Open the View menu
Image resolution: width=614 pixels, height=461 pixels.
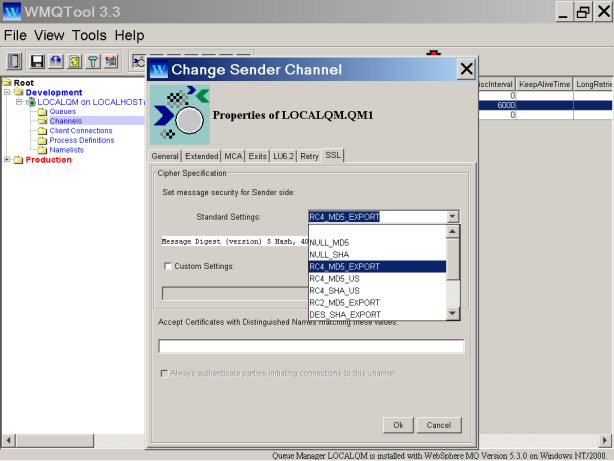click(x=49, y=36)
